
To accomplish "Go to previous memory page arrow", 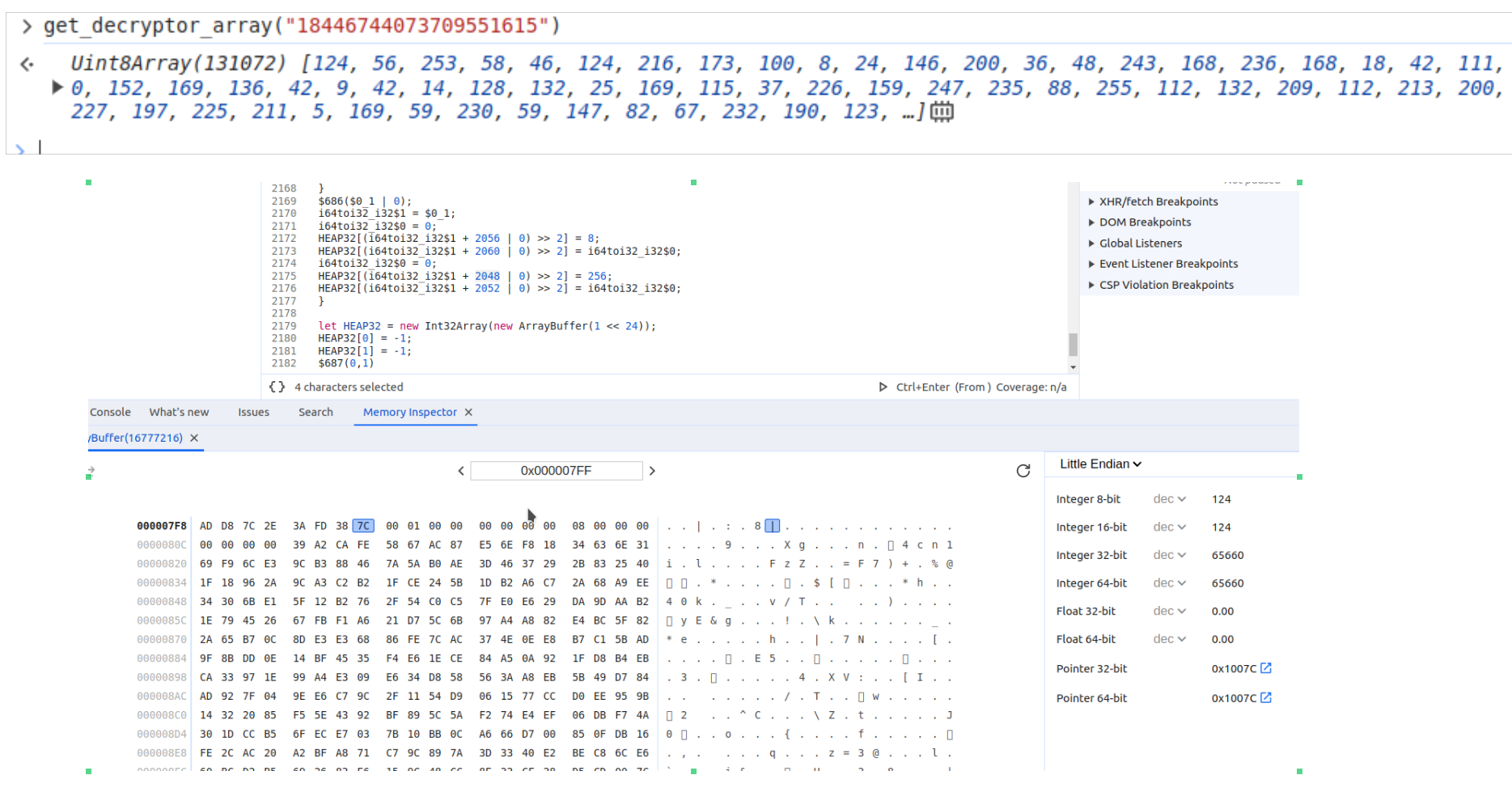I will [461, 471].
